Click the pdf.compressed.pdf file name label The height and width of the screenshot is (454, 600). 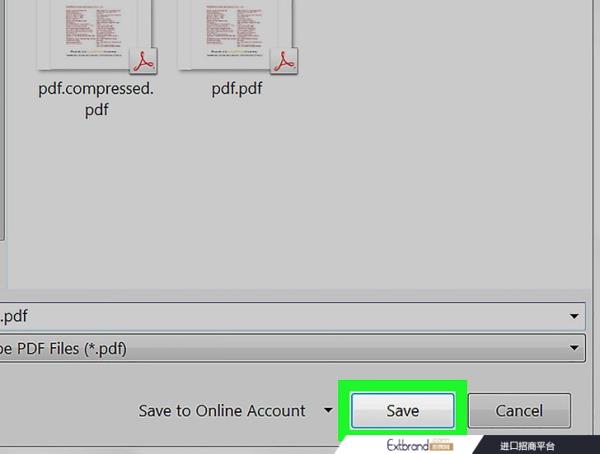tap(96, 99)
